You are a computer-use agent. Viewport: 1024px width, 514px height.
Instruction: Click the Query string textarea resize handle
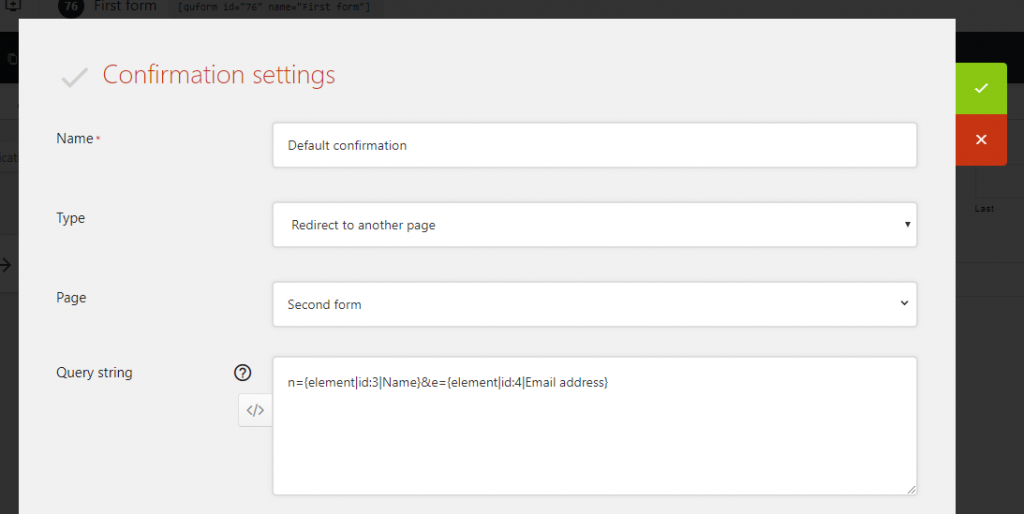click(911, 489)
